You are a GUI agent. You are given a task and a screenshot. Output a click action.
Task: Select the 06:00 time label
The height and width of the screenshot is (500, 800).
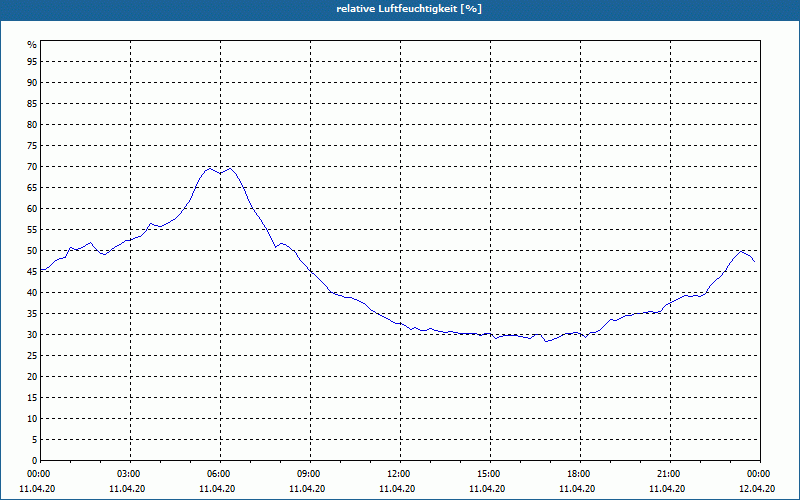click(218, 474)
